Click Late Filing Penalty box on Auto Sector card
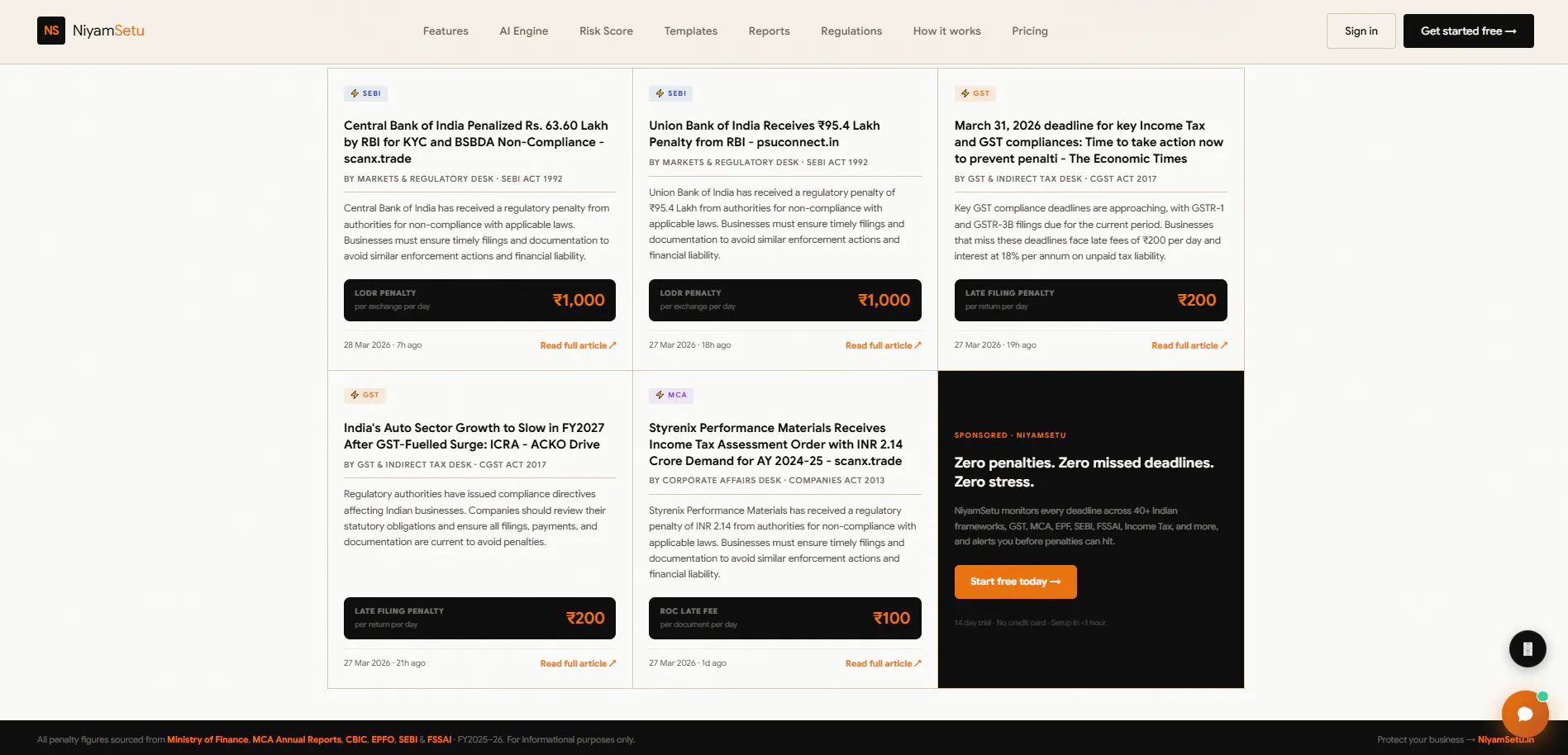 (x=479, y=618)
